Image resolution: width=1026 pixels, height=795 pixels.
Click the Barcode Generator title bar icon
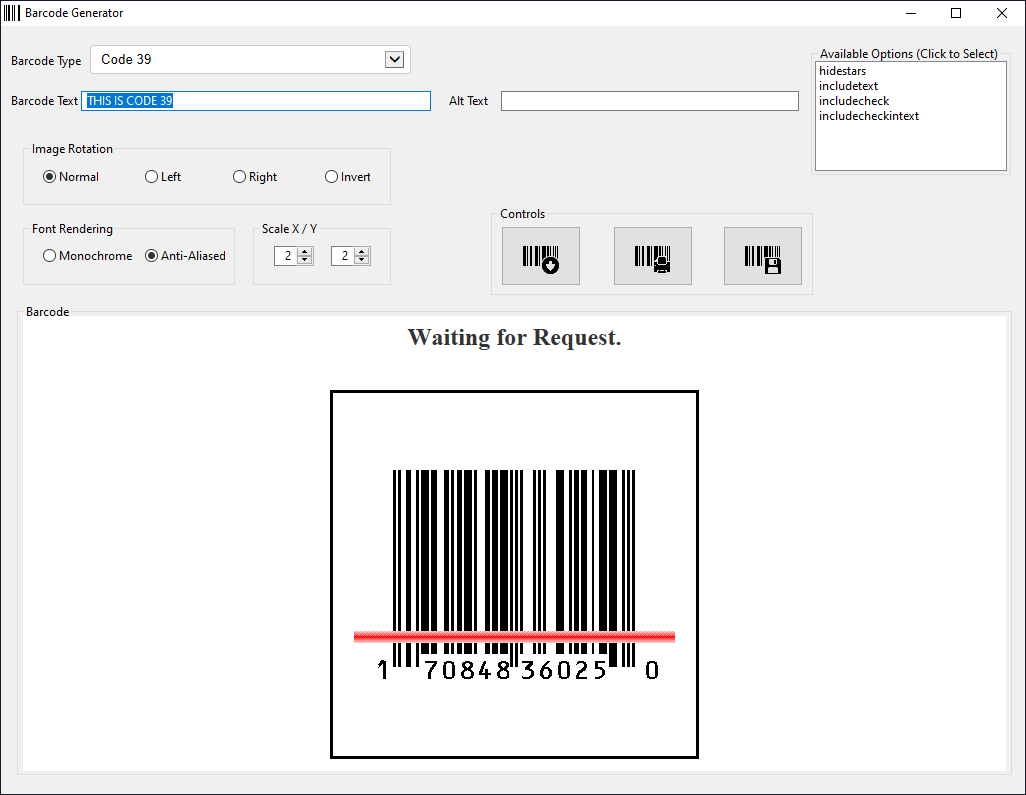12,13
